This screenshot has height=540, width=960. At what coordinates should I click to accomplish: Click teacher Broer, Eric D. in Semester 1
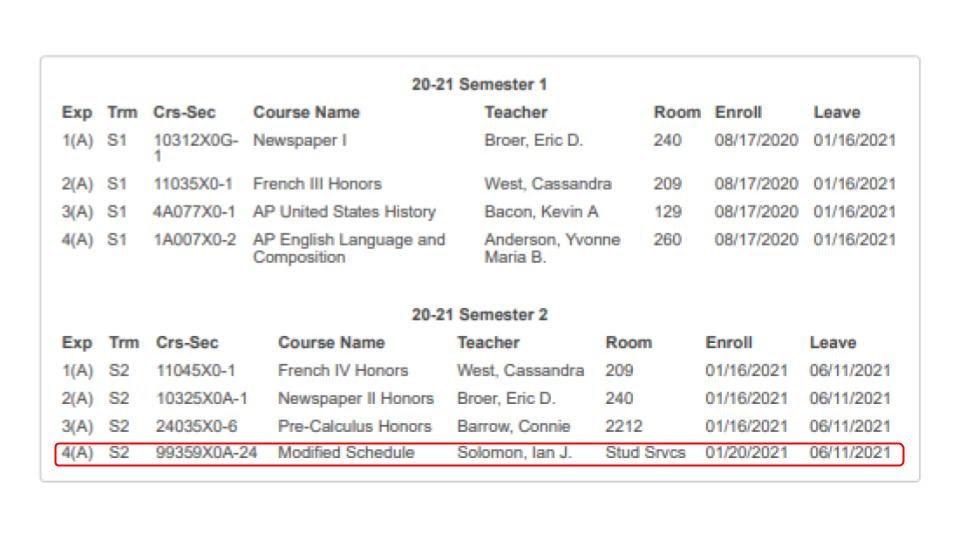[x=533, y=140]
